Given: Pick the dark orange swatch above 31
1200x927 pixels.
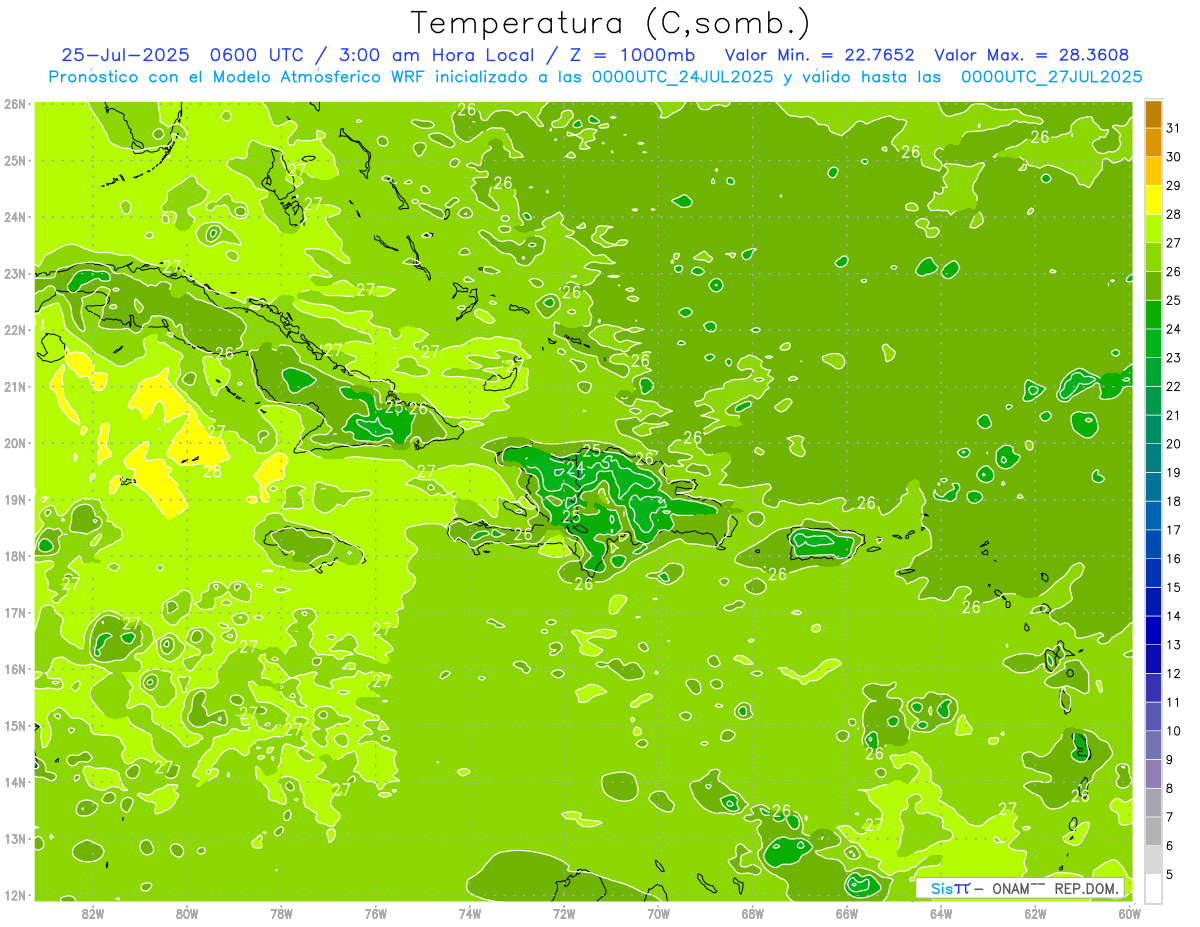Looking at the screenshot, I should 1153,114.
